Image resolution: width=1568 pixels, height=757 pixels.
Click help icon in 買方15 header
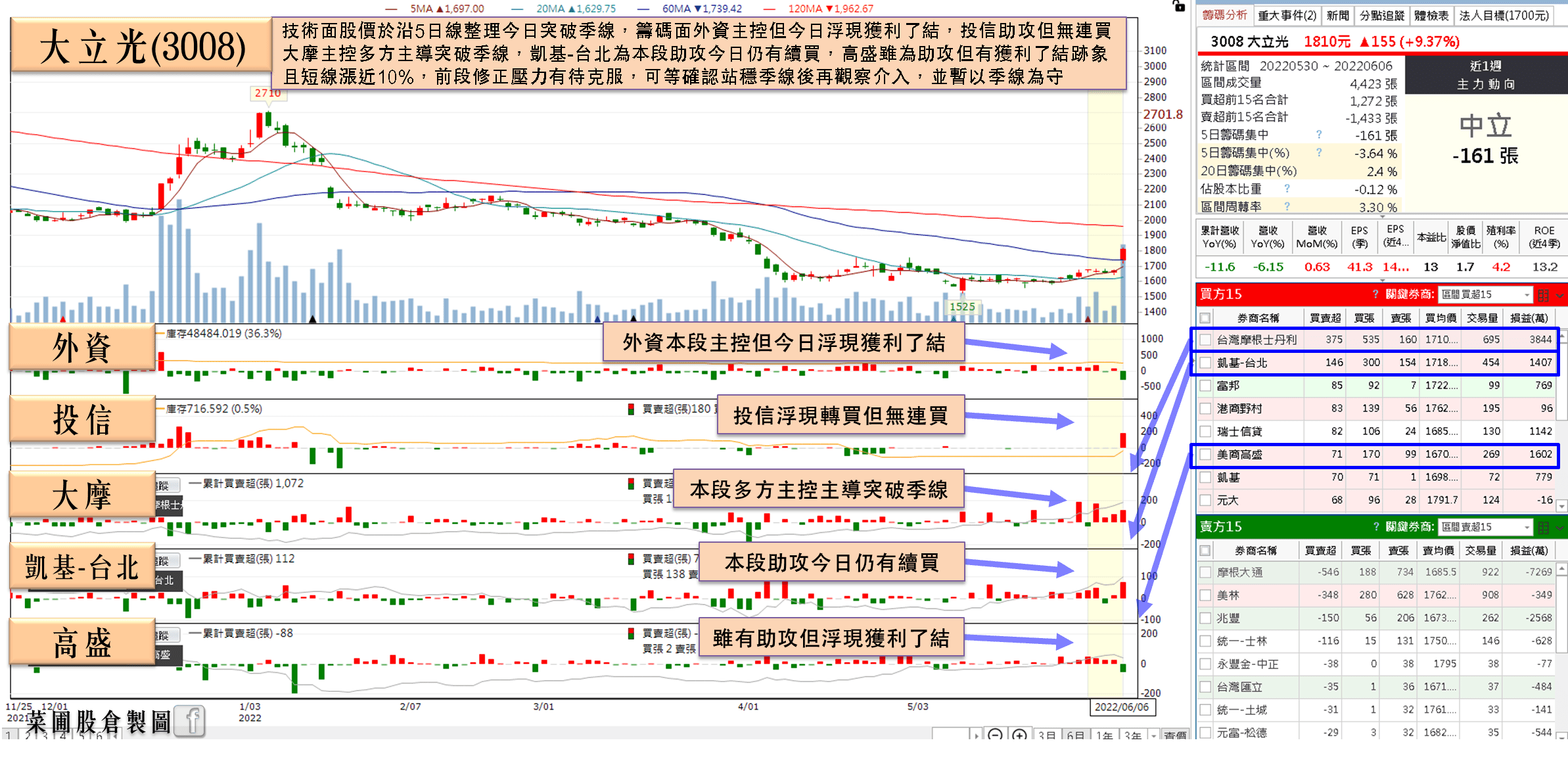point(1375,294)
